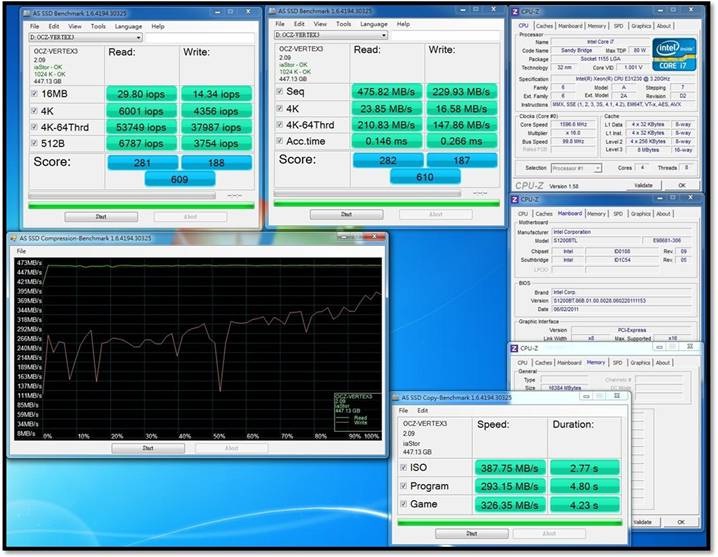Click the 387.75 MB/s ISO speed value
Image resolution: width=718 pixels, height=557 pixels.
tap(510, 468)
